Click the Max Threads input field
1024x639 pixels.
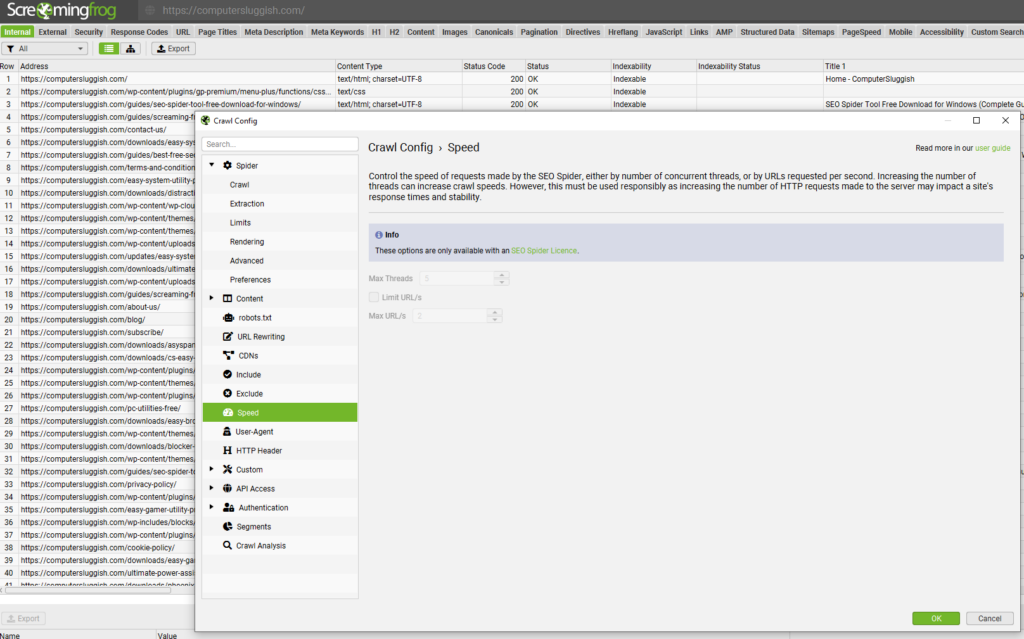point(458,278)
